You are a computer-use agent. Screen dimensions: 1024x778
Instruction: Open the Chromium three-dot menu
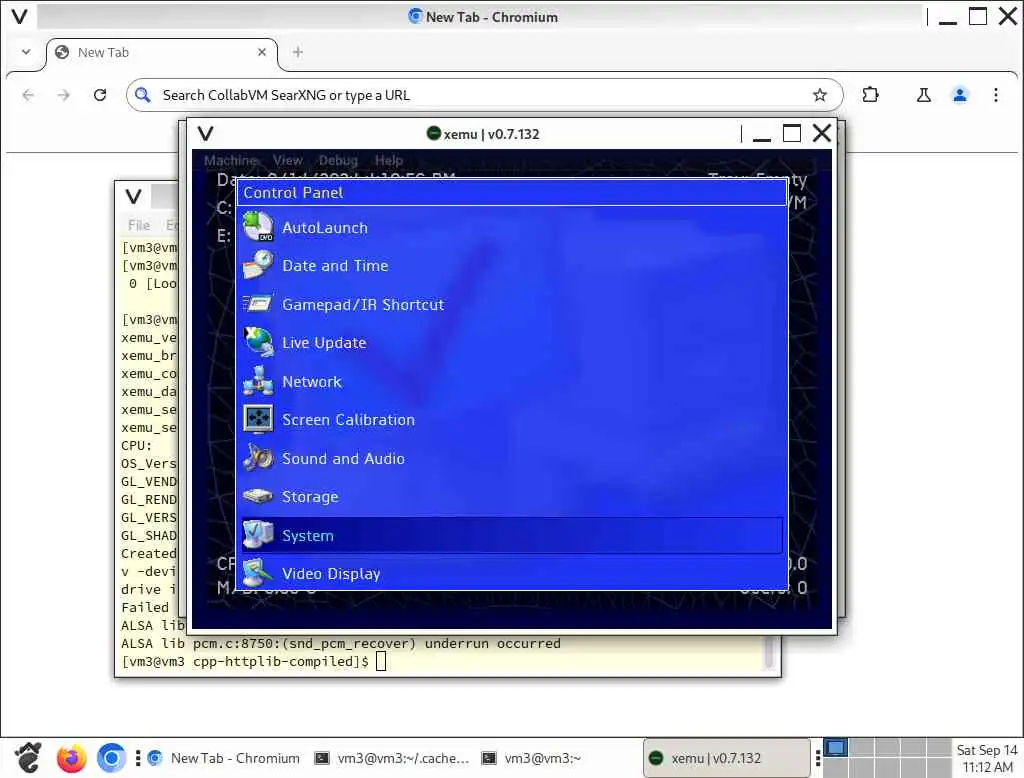point(995,95)
